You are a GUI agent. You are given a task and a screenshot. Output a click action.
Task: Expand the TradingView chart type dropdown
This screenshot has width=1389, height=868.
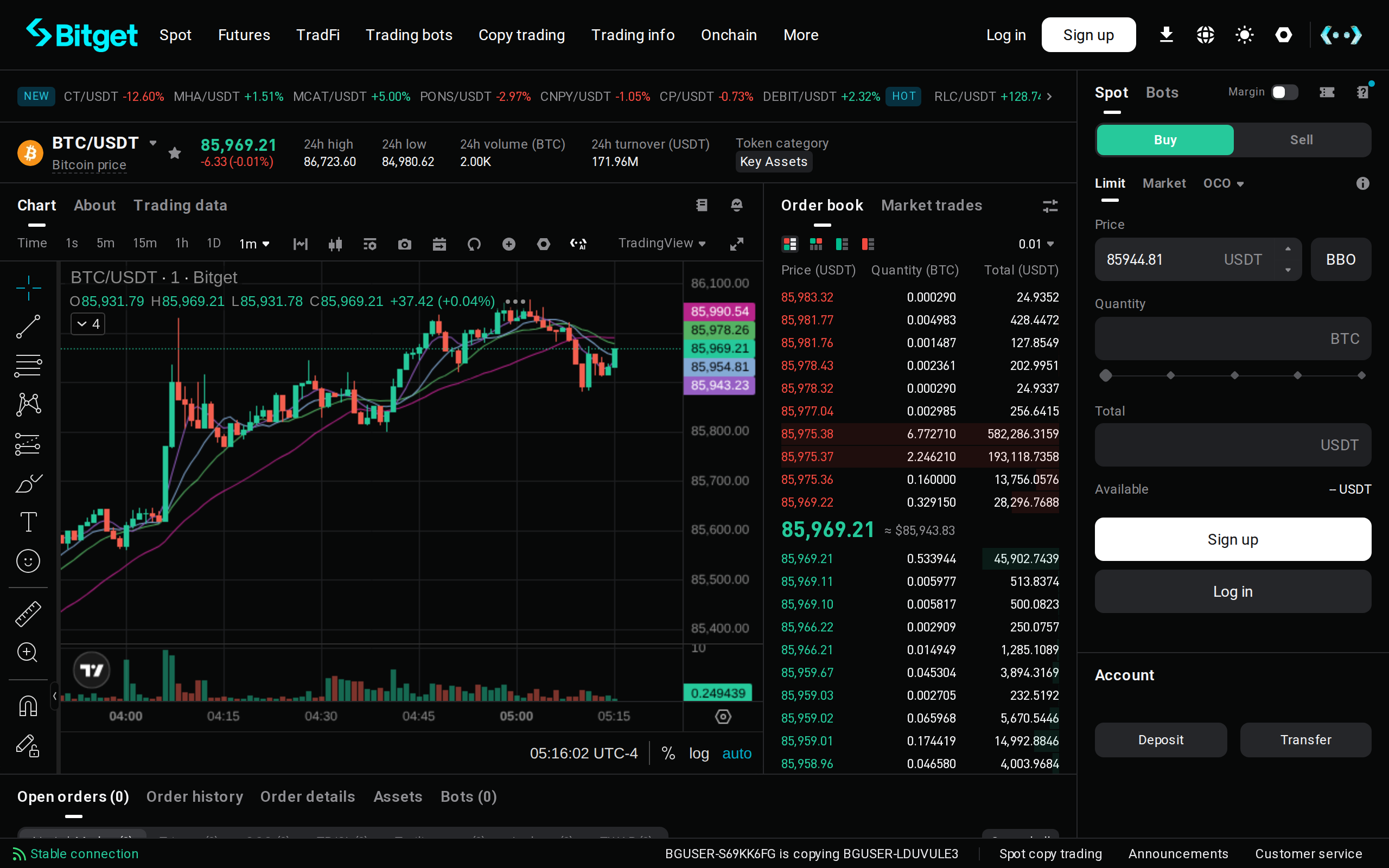tap(661, 244)
